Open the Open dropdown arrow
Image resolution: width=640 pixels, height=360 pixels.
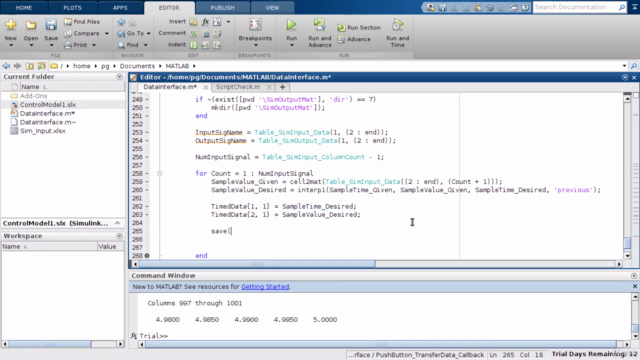coord(31,45)
